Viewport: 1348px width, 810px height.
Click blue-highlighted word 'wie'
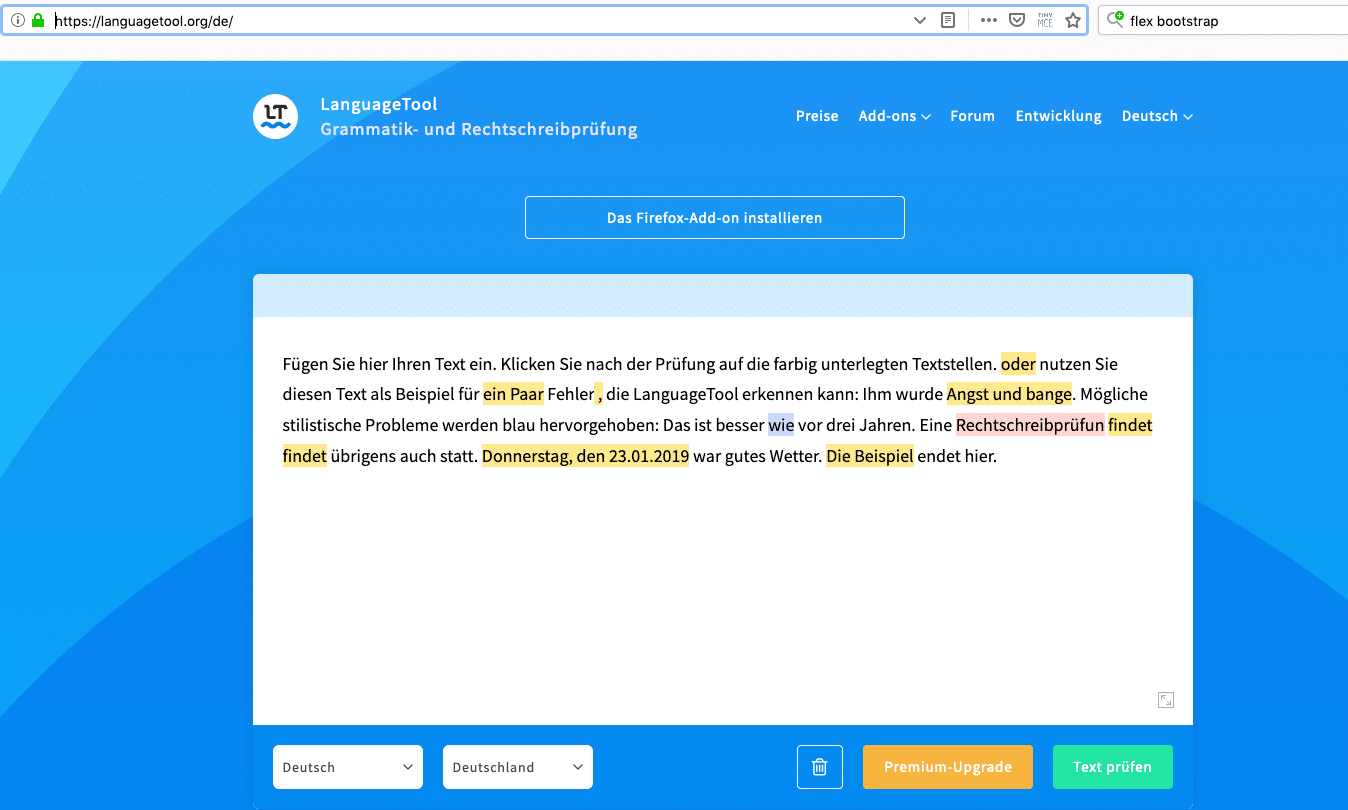point(781,425)
